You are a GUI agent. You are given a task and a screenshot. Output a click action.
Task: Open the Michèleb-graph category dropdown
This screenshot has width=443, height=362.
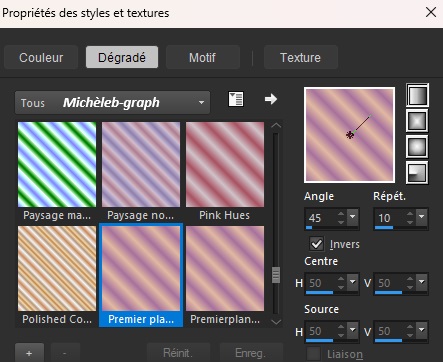(x=112, y=103)
